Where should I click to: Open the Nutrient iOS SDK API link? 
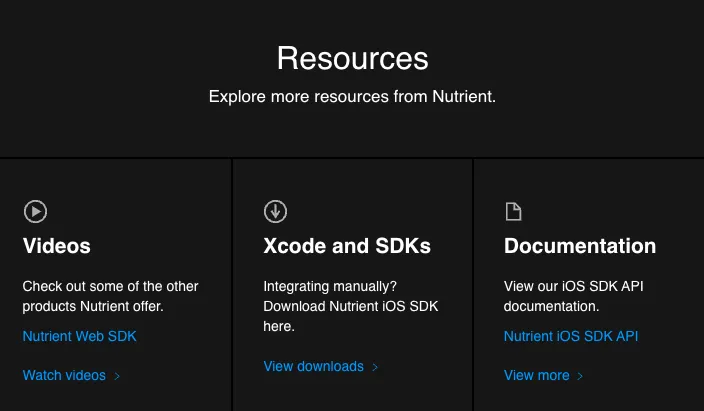(571, 336)
